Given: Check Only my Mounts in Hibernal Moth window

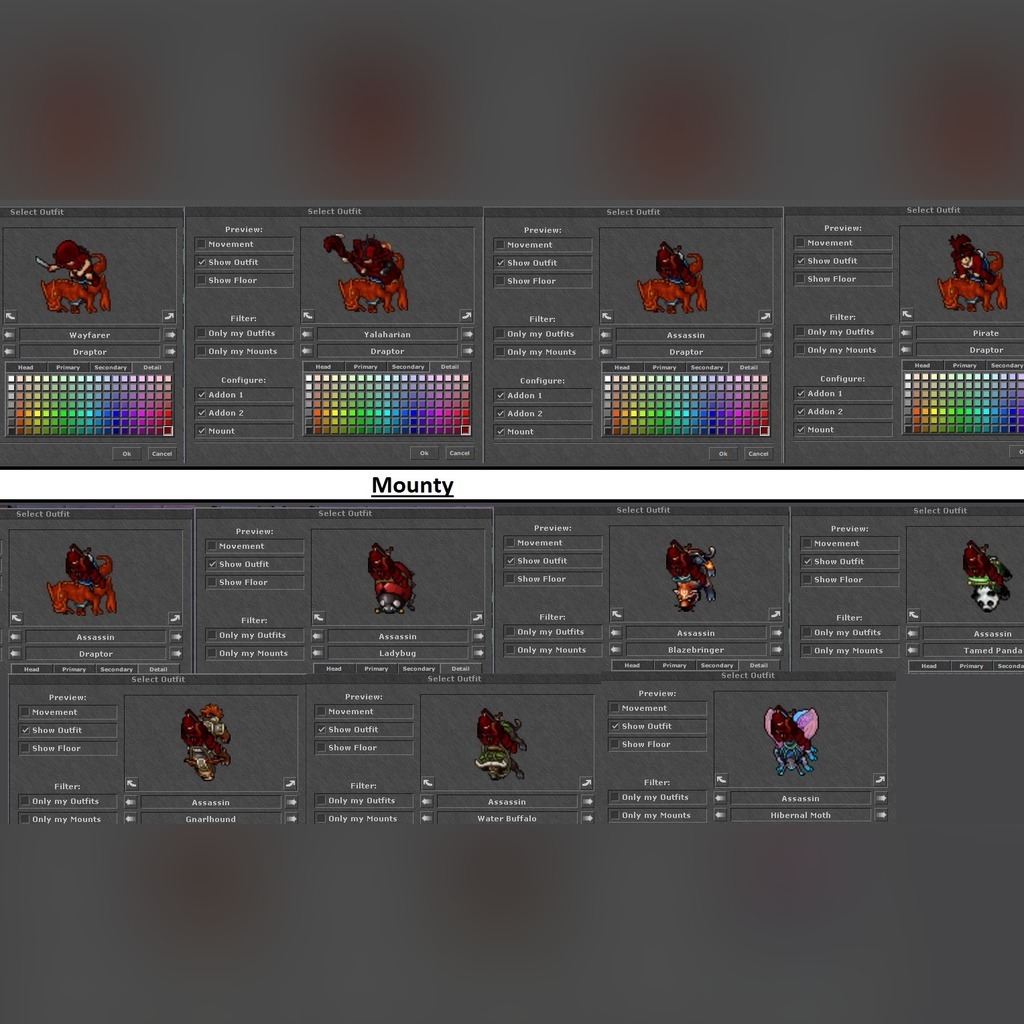Looking at the screenshot, I should tap(657, 816).
